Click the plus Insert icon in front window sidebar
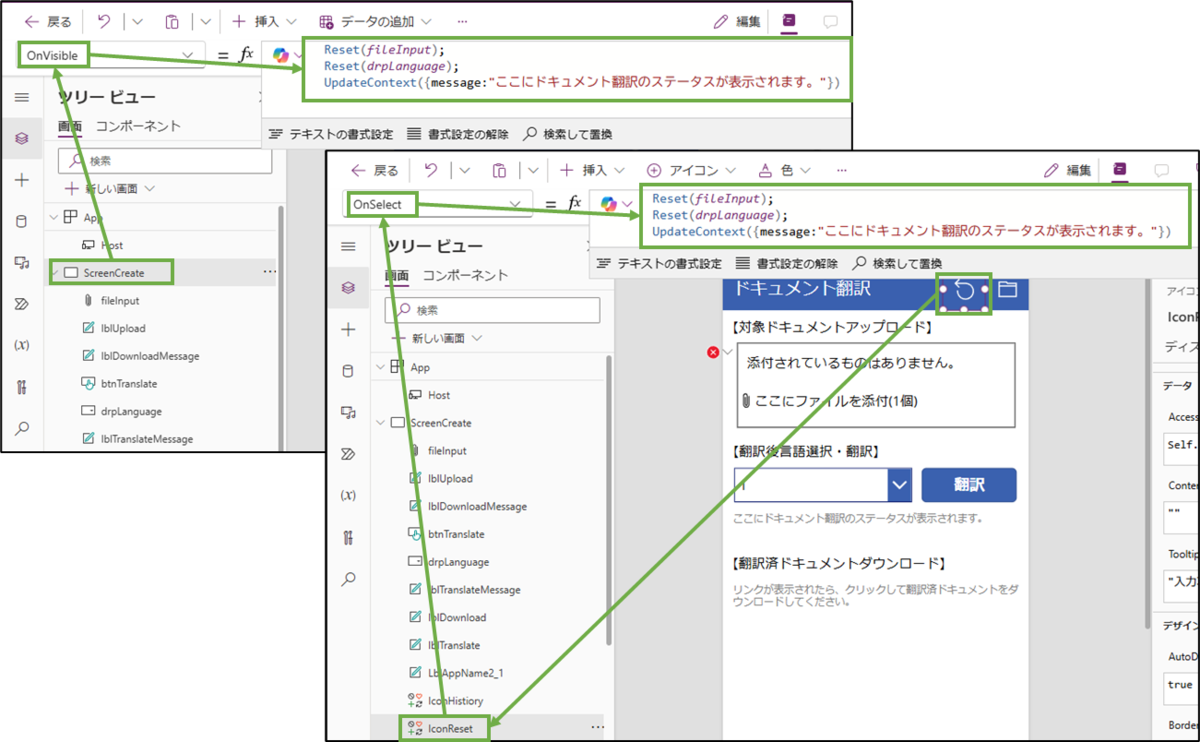Image resolution: width=1200 pixels, height=742 pixels. (348, 329)
